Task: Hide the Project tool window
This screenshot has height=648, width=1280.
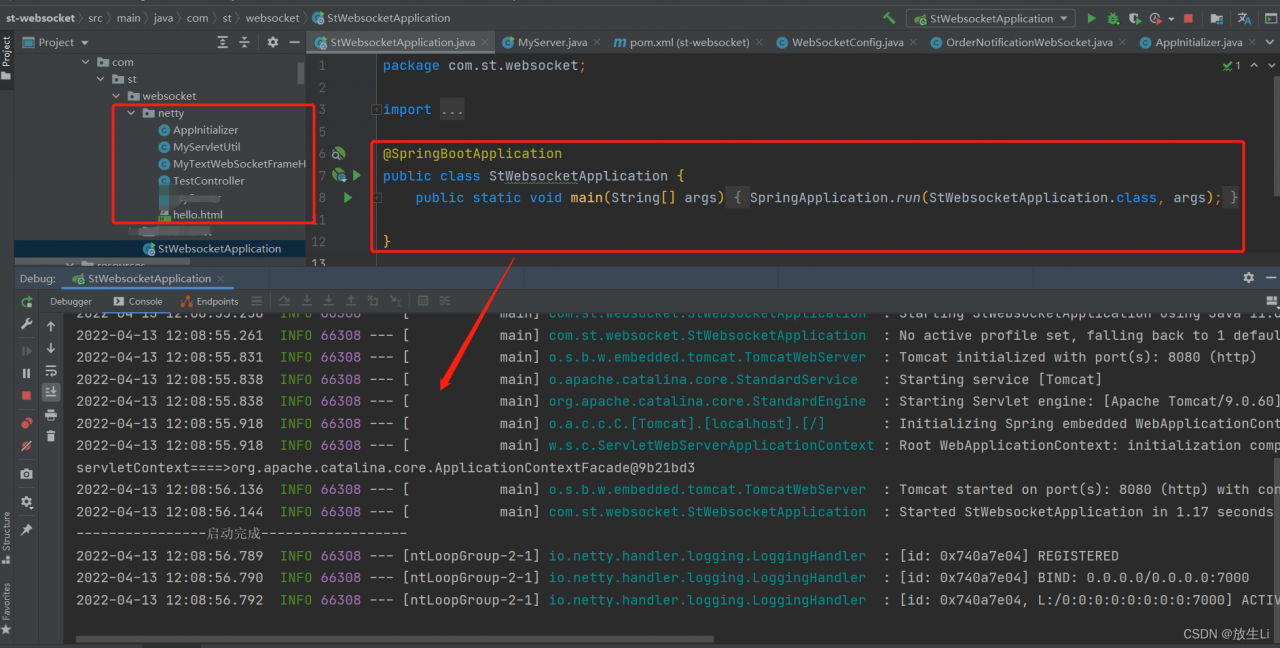Action: tap(295, 42)
